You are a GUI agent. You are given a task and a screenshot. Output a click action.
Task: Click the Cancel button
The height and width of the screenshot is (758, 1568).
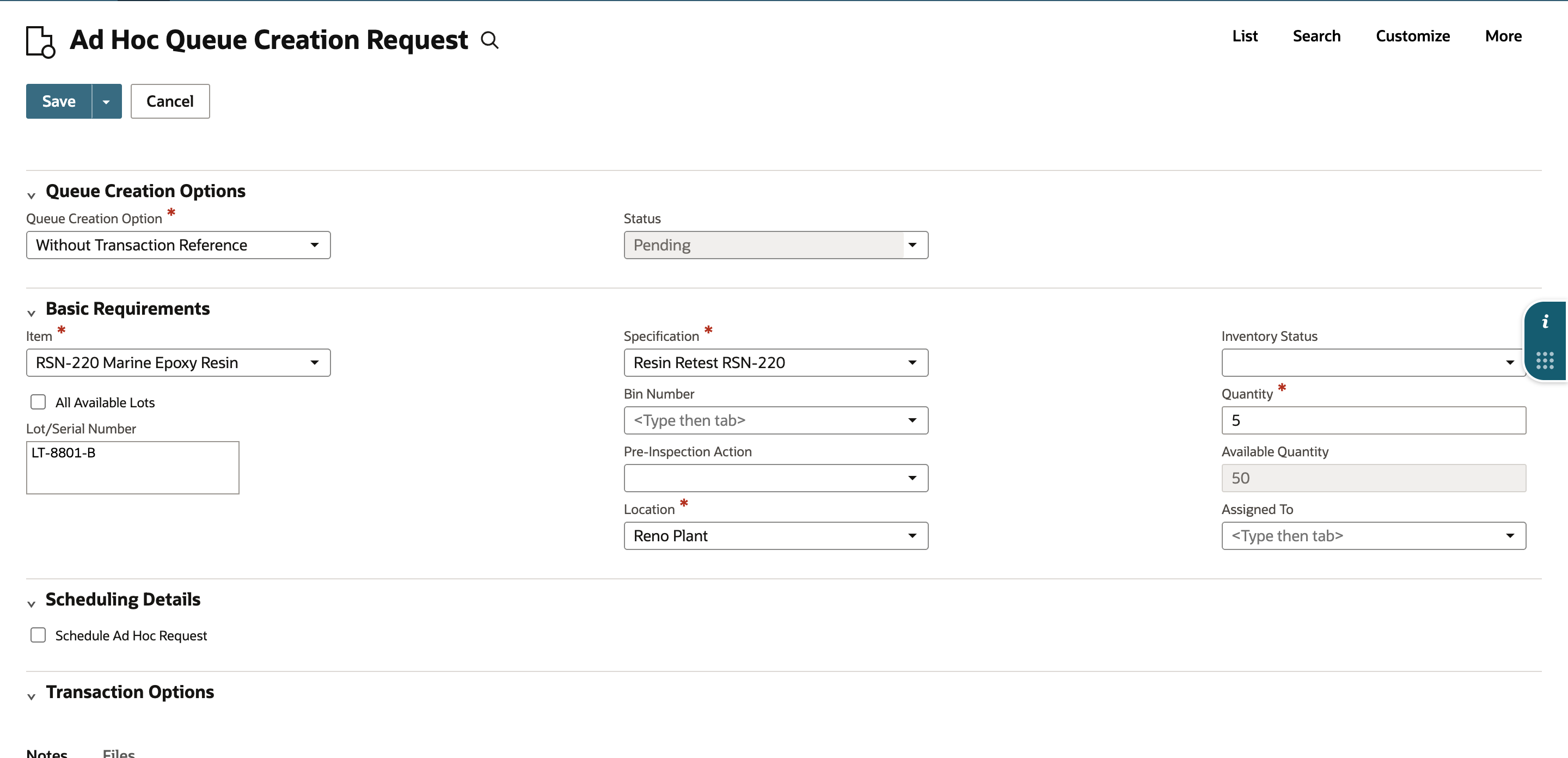point(170,101)
